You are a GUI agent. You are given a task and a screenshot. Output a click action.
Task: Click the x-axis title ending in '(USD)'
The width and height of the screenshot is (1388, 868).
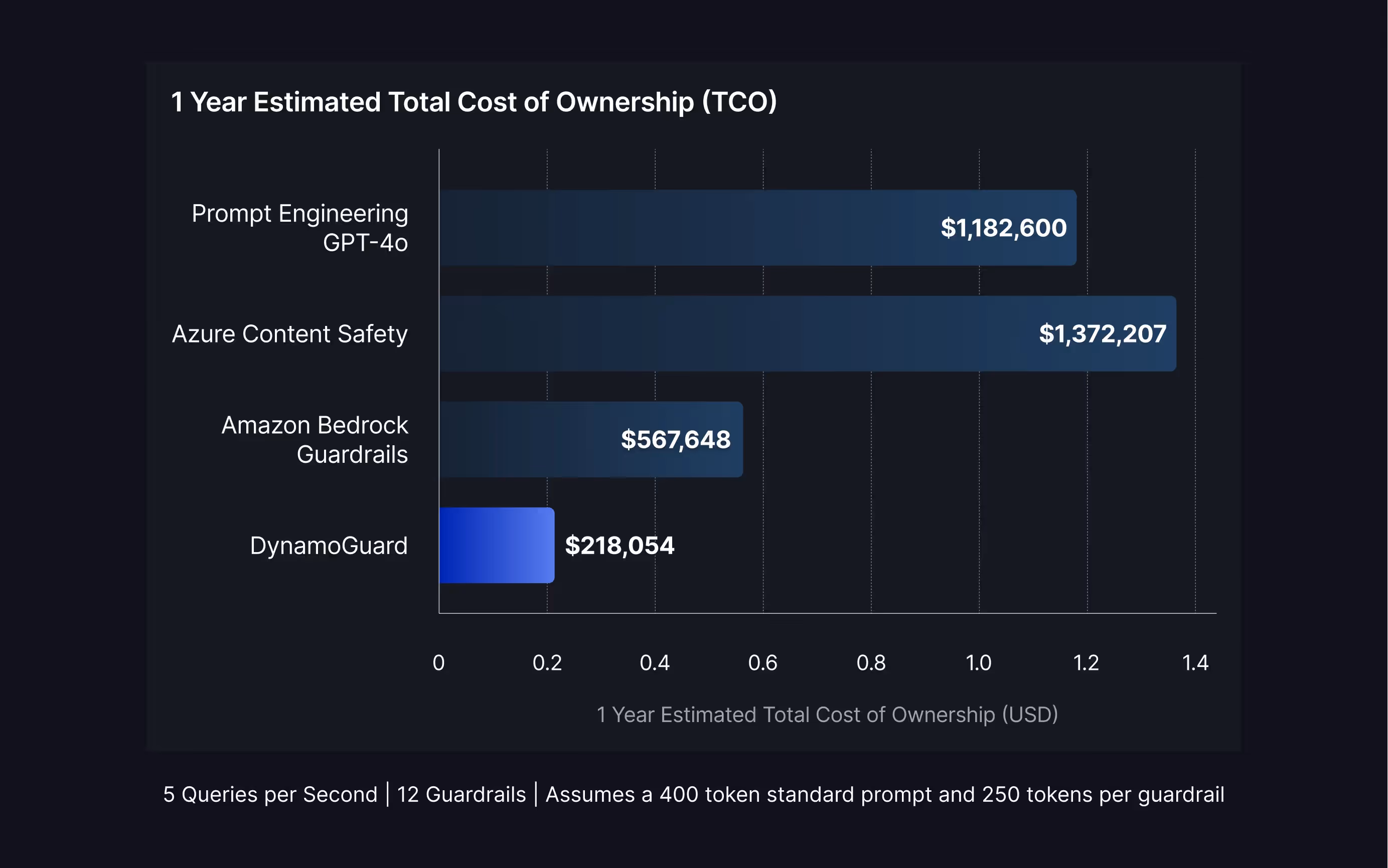click(828, 715)
